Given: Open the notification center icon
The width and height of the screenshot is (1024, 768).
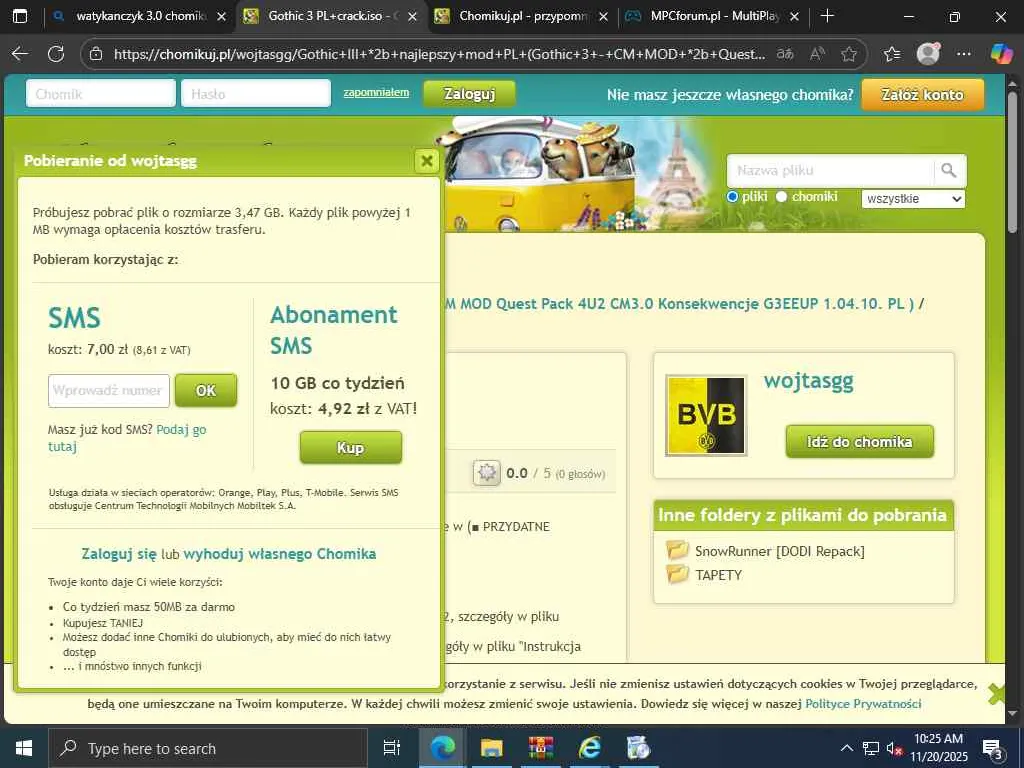Looking at the screenshot, I should click(x=993, y=748).
